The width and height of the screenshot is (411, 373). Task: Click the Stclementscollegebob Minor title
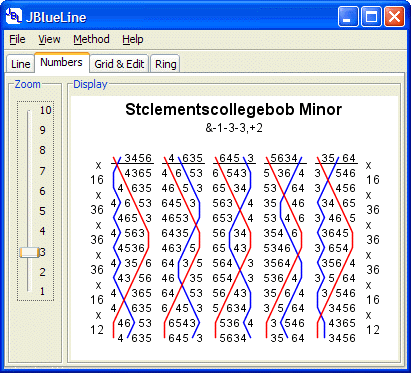pos(234,109)
